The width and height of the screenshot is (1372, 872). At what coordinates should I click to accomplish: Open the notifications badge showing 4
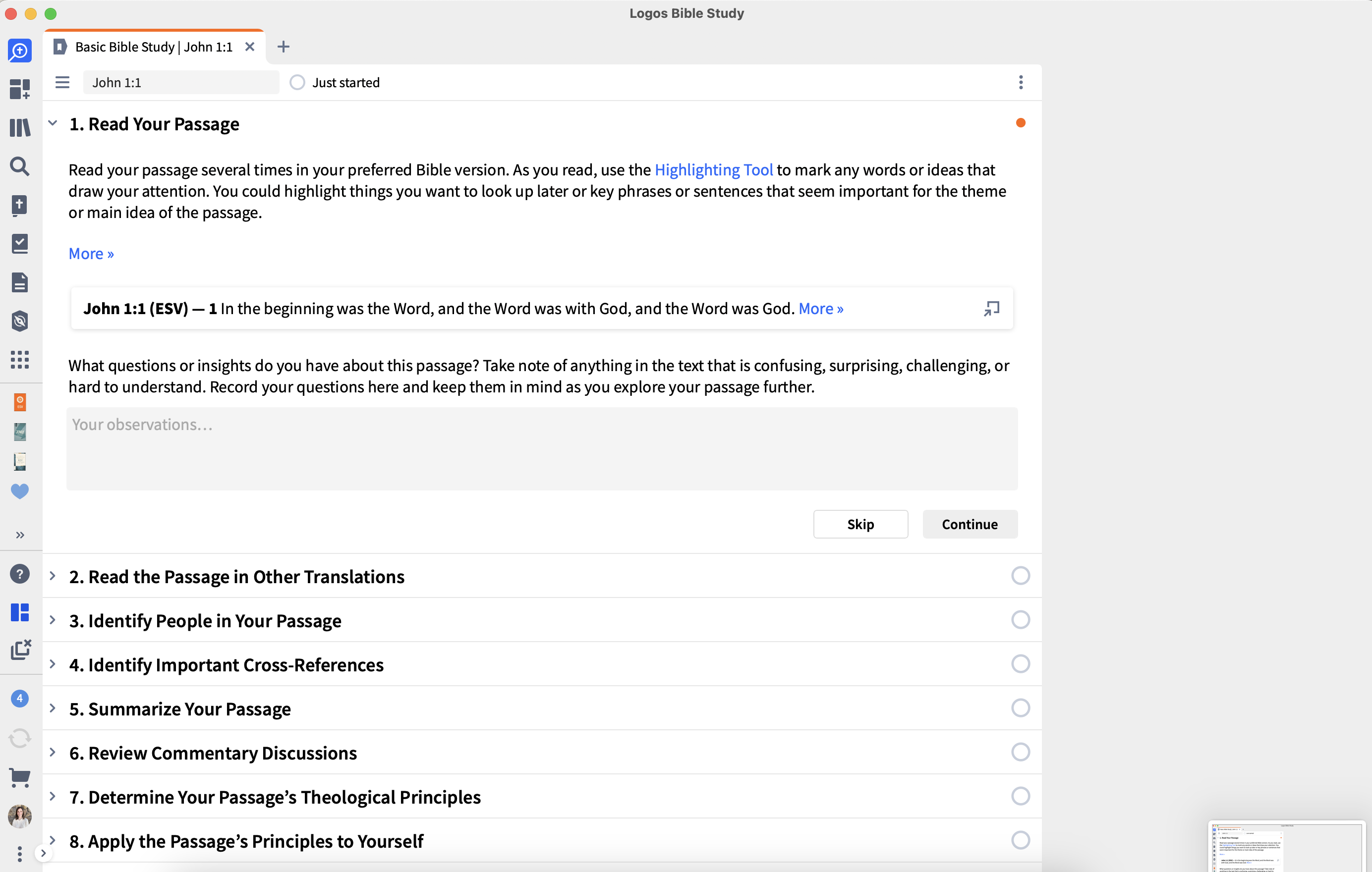click(20, 698)
